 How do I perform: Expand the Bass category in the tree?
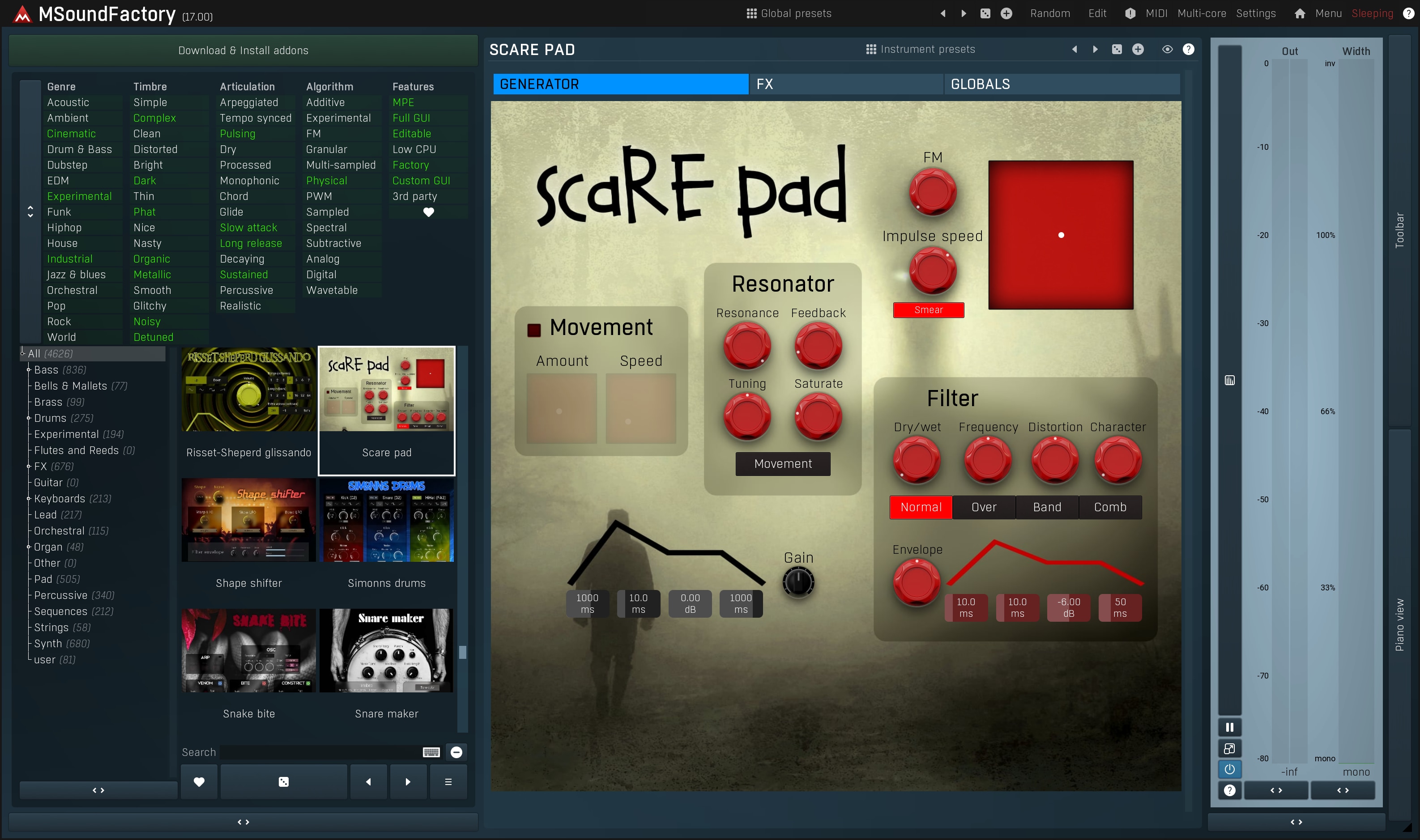[x=28, y=369]
